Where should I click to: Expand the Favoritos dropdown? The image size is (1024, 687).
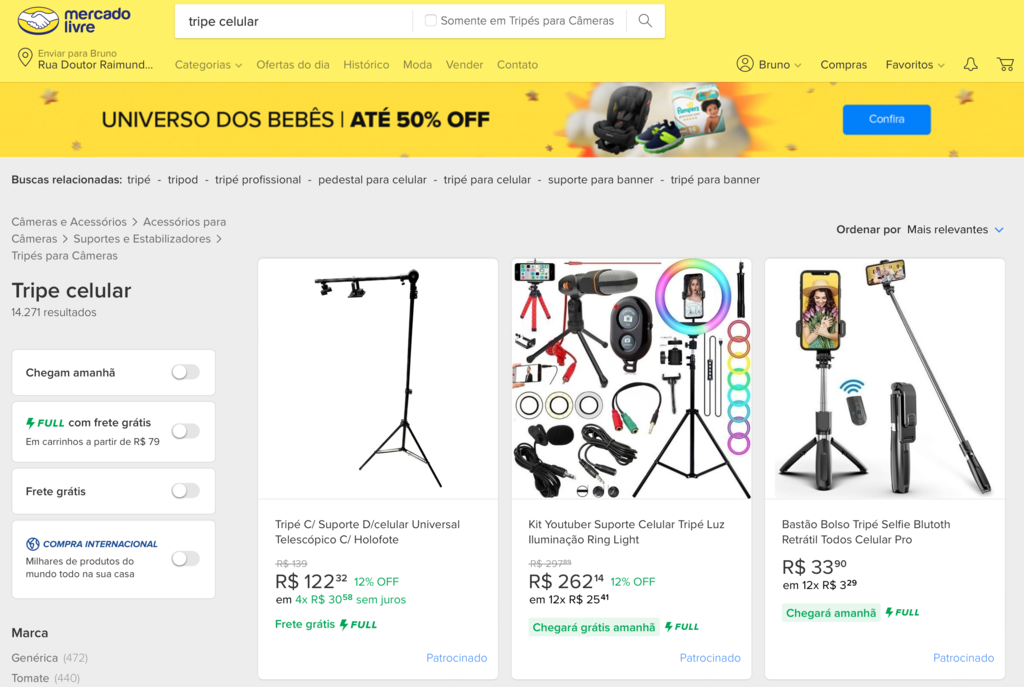tap(912, 64)
